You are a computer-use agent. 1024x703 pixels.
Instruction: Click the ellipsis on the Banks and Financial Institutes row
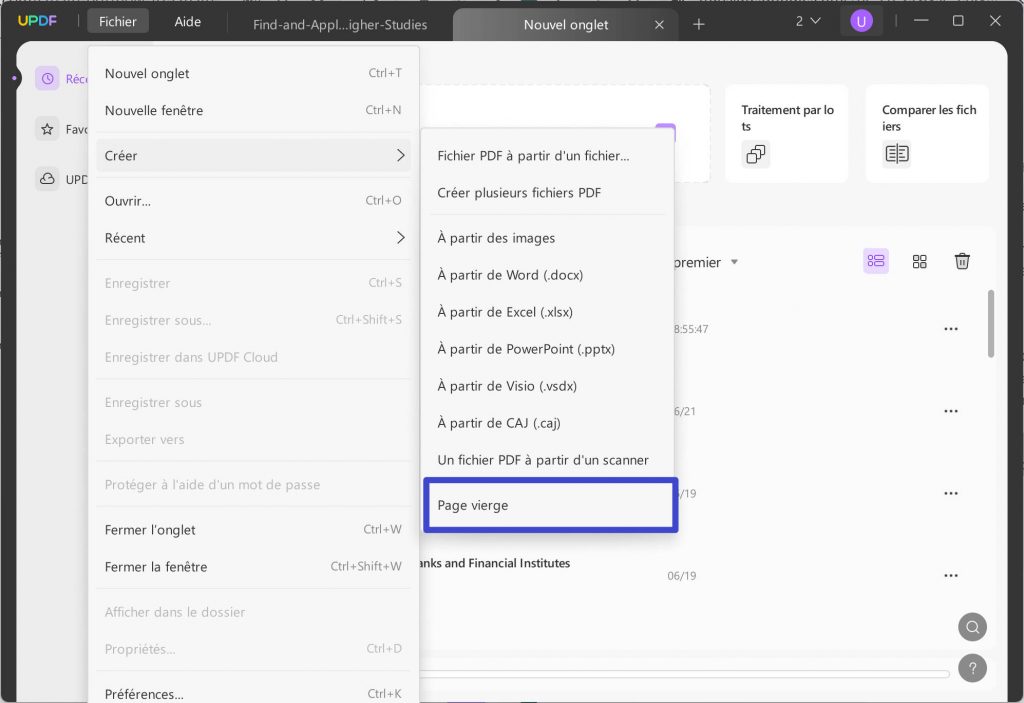pos(951,575)
